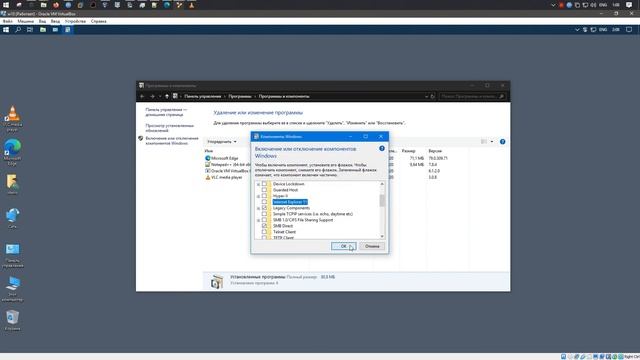This screenshot has height=360, width=640.
Task: Open turn Windows features on or off link
Action: [x=172, y=141]
